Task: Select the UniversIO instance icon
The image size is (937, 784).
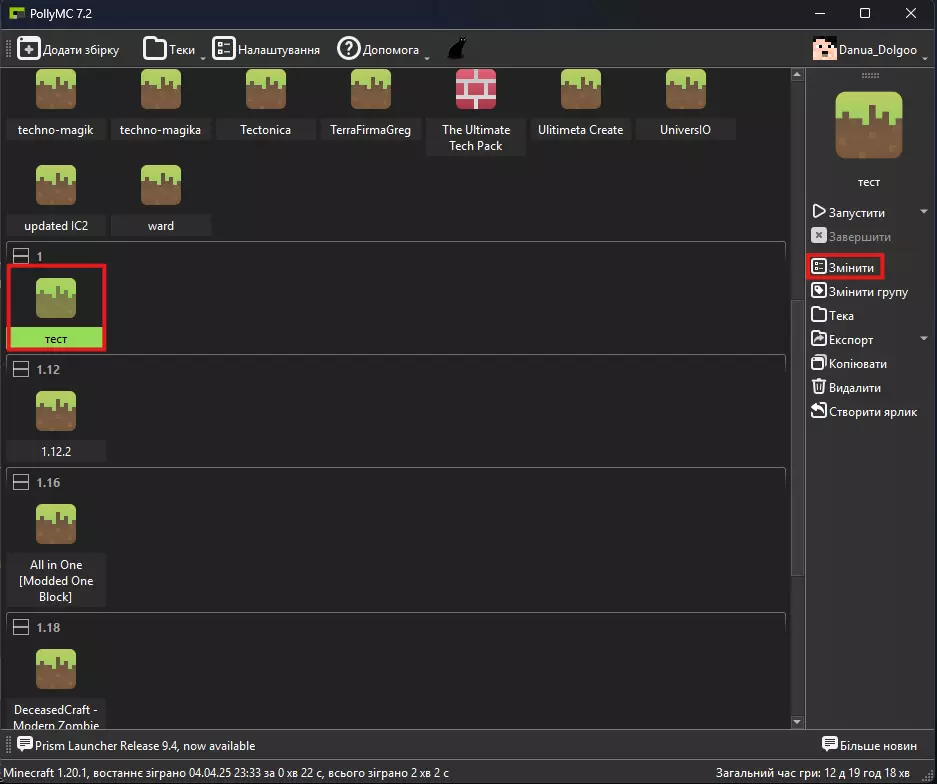Action: point(686,89)
